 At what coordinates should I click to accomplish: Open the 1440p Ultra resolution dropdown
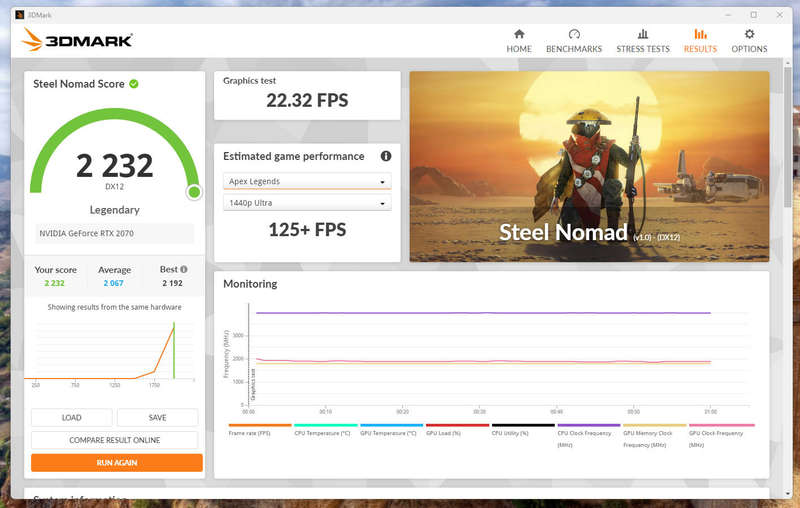(307, 202)
